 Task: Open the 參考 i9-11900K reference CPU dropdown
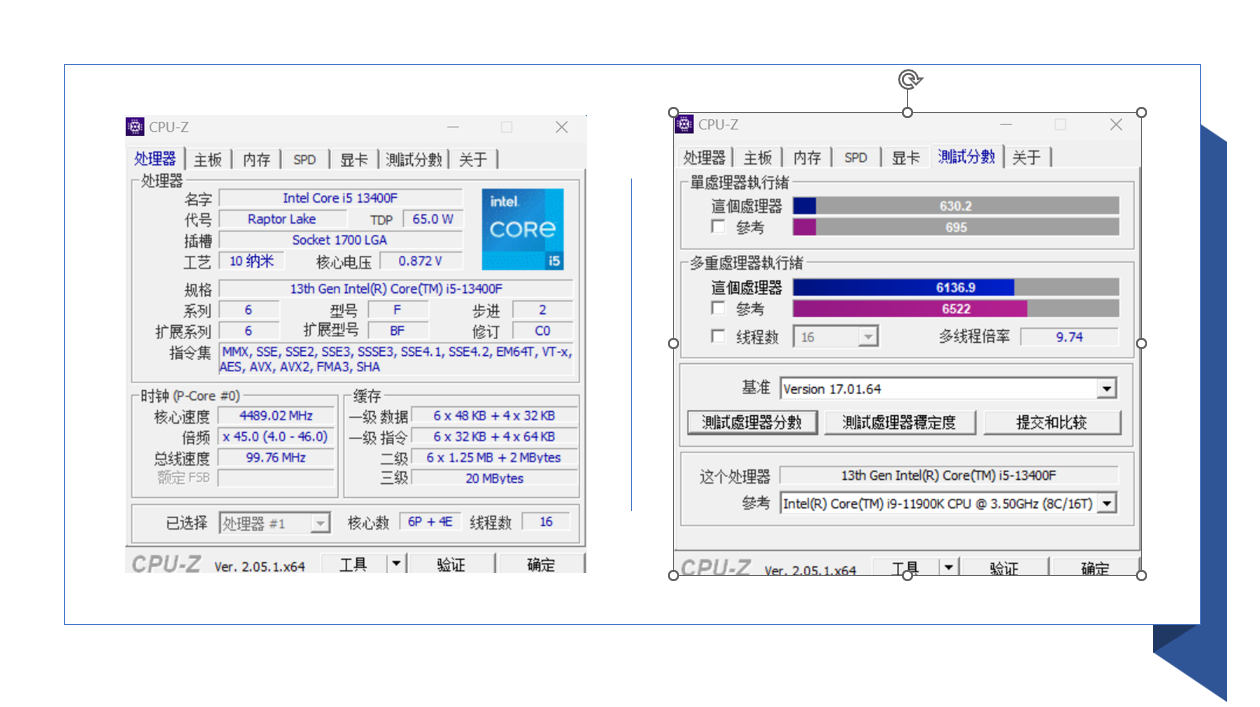pyautogui.click(x=1106, y=504)
